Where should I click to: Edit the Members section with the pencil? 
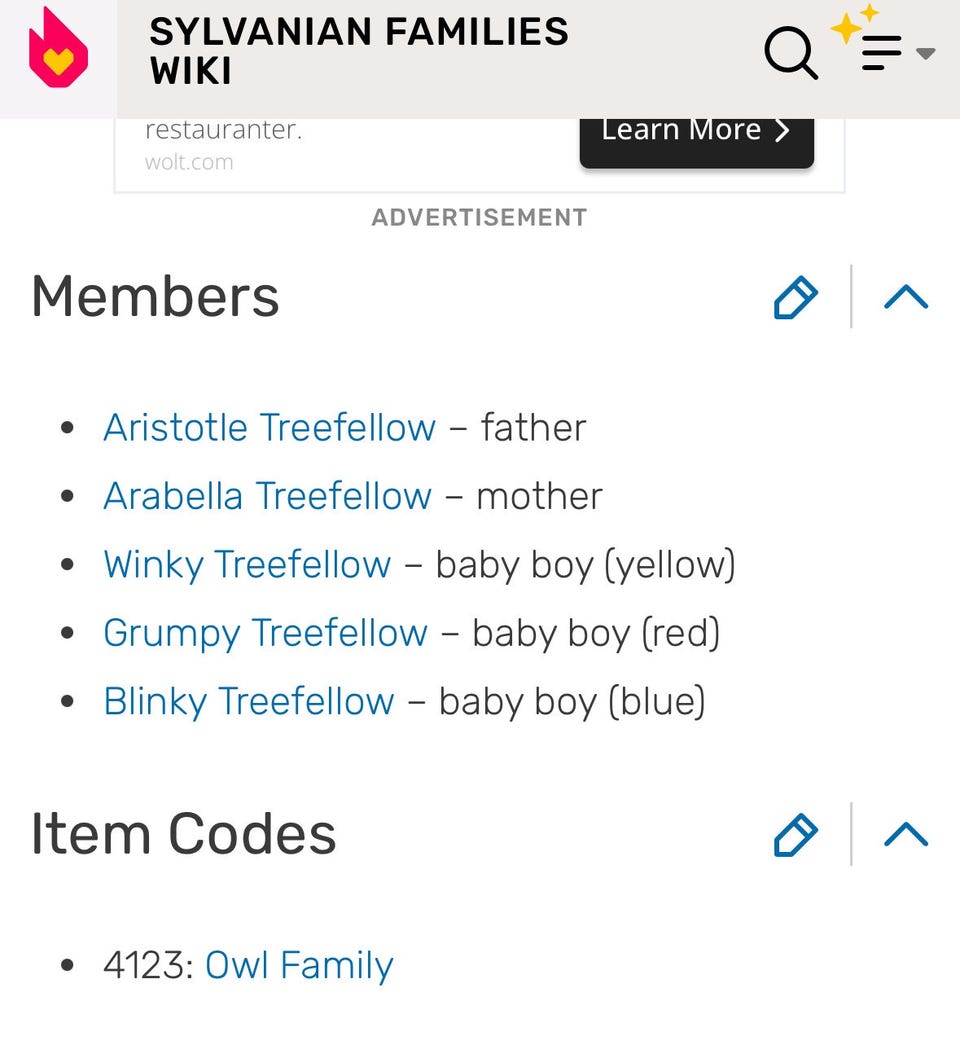796,298
